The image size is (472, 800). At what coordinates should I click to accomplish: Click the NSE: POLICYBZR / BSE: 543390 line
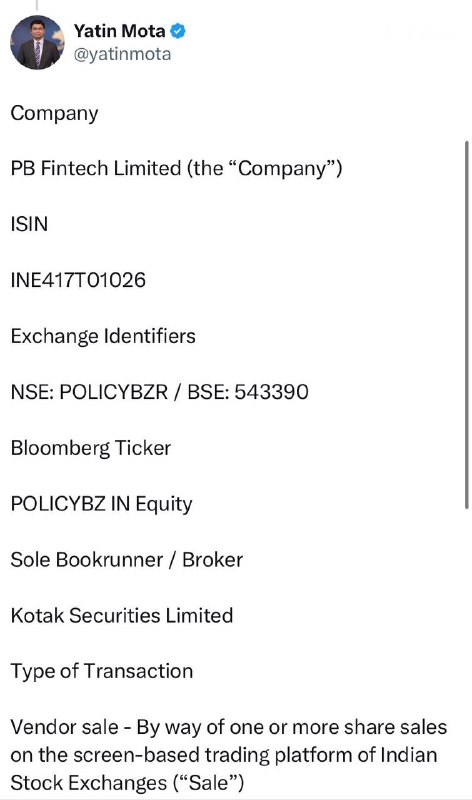coord(159,392)
